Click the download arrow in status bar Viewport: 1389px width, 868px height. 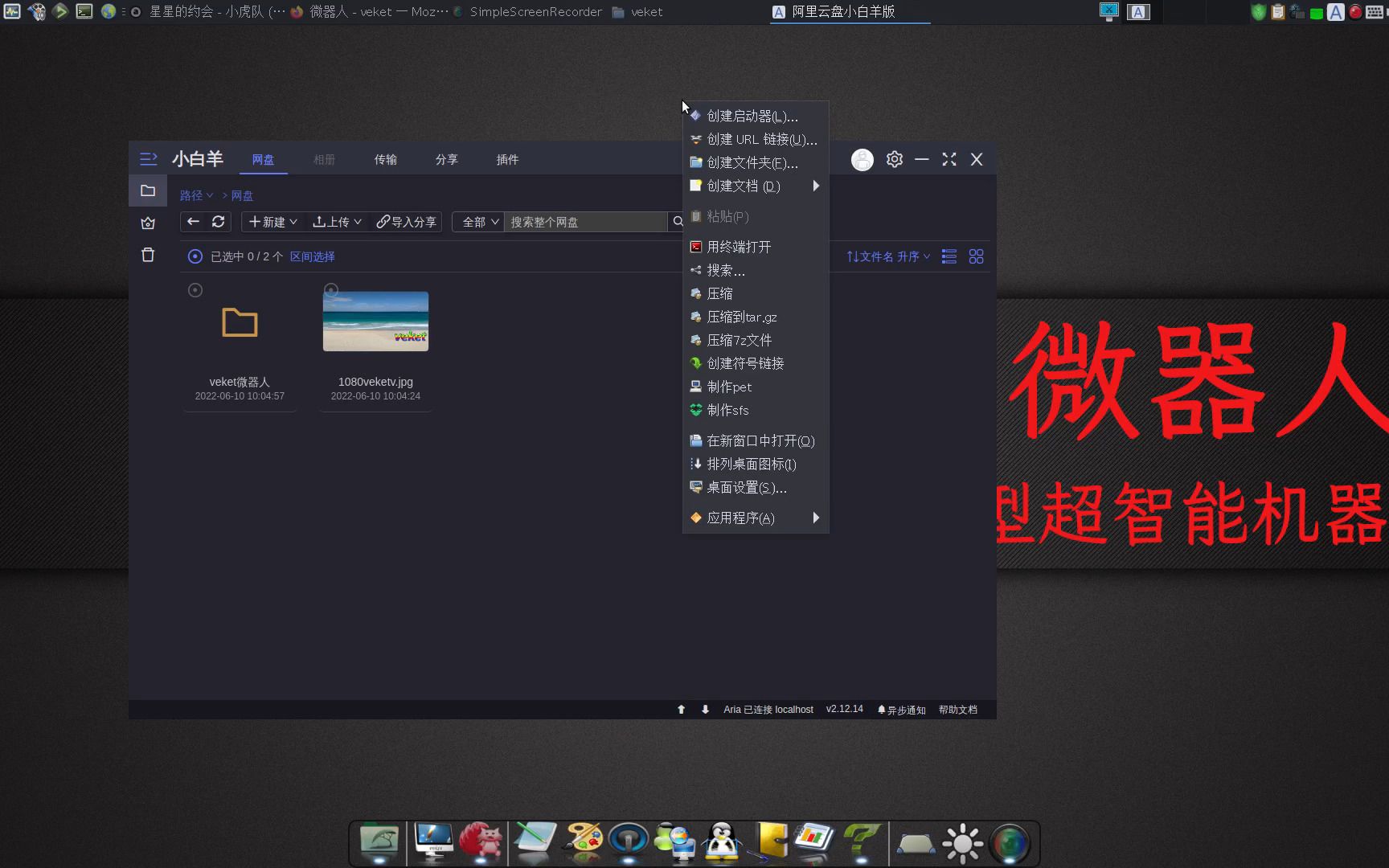tap(705, 710)
